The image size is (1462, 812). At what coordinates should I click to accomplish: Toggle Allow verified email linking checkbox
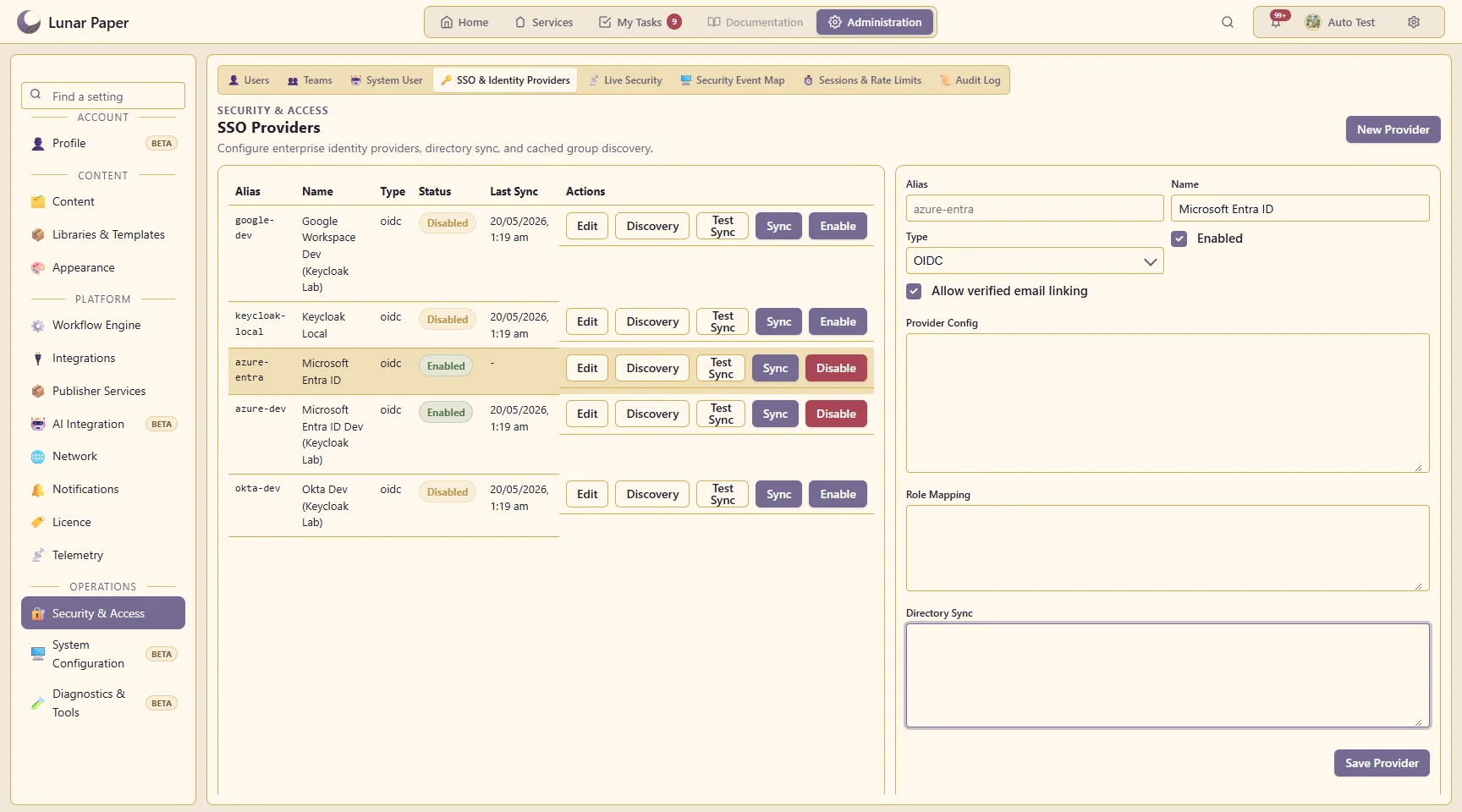tap(914, 291)
